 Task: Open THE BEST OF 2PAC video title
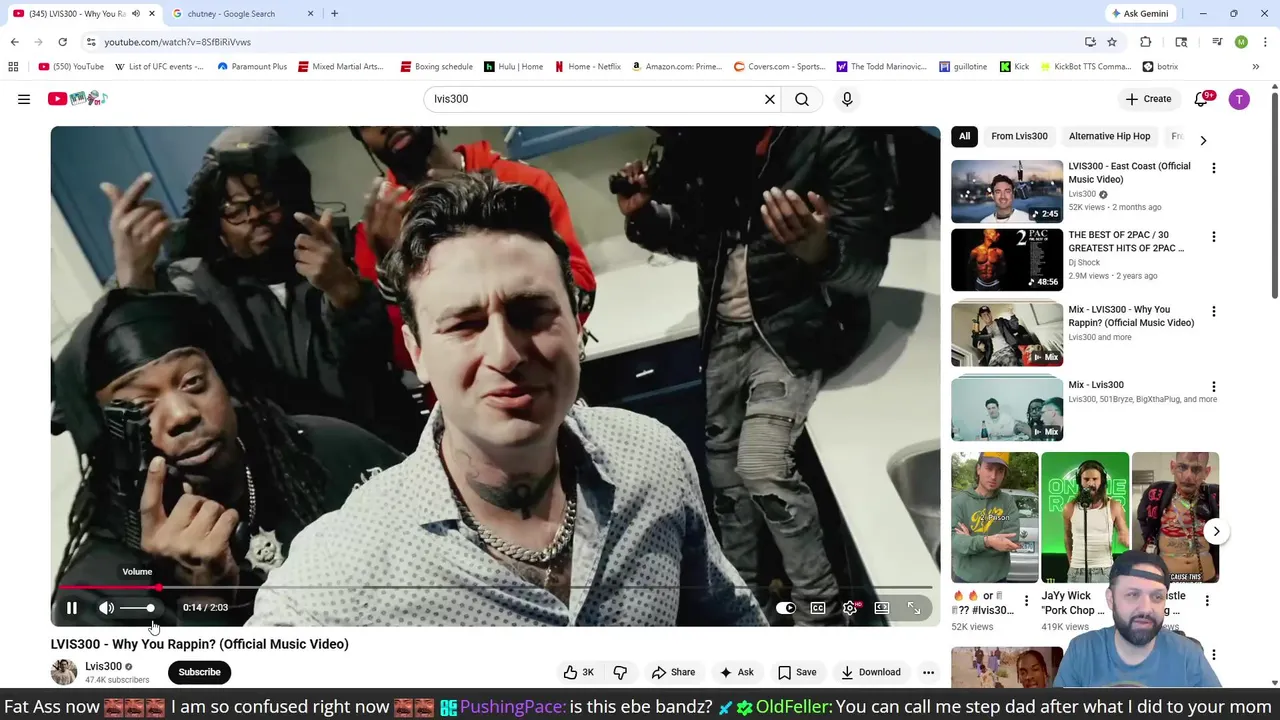pos(1127,241)
